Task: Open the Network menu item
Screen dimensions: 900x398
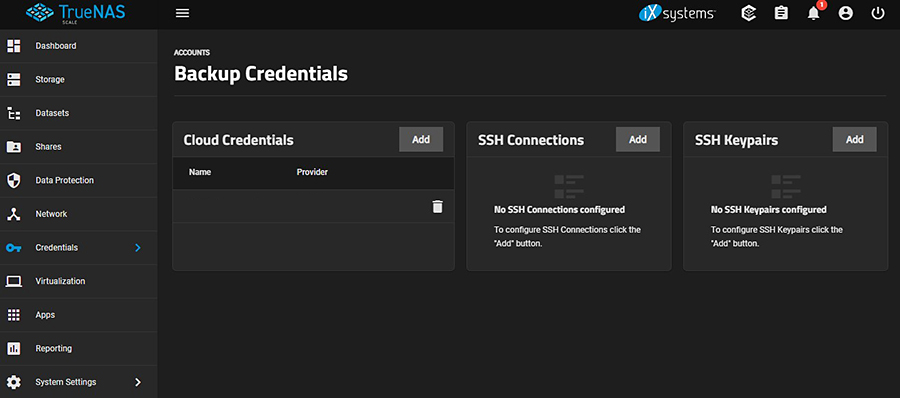Action: (51, 214)
